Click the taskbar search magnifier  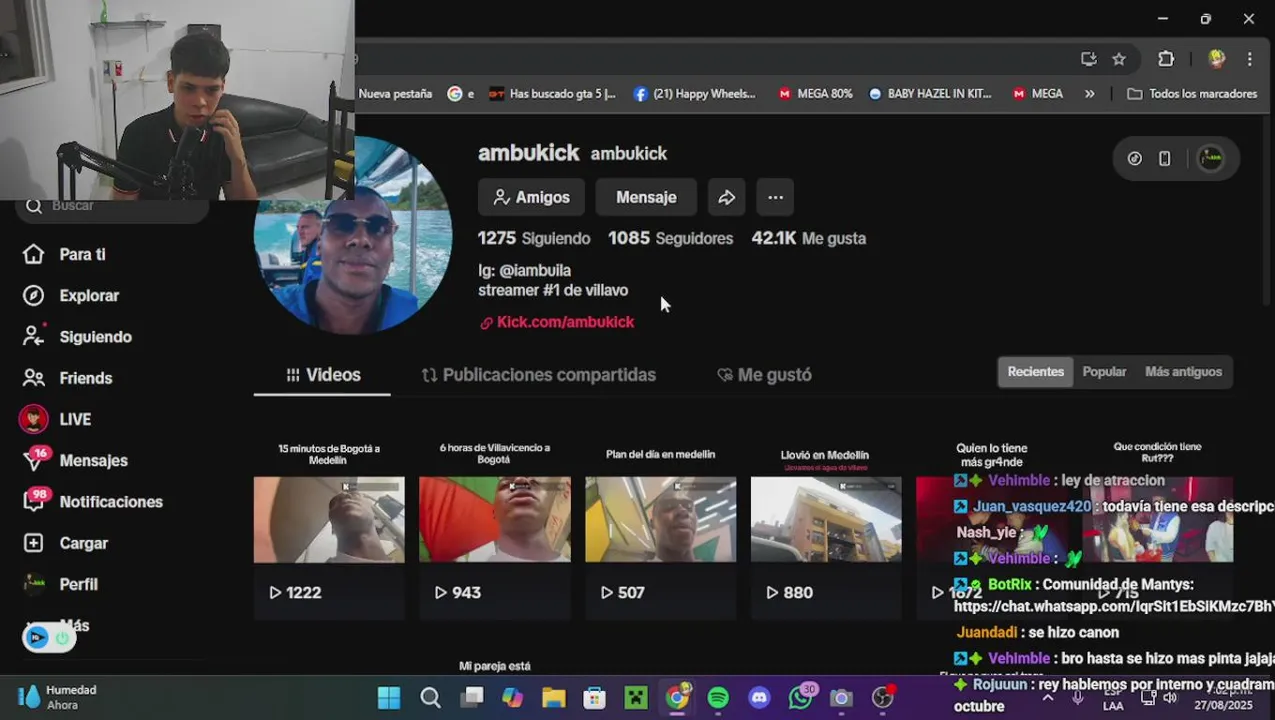pyautogui.click(x=430, y=697)
